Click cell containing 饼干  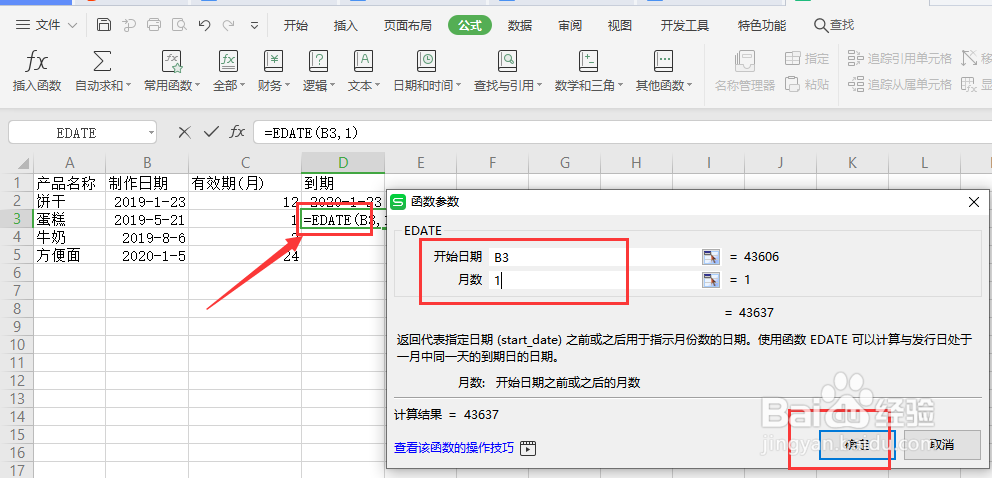point(70,202)
